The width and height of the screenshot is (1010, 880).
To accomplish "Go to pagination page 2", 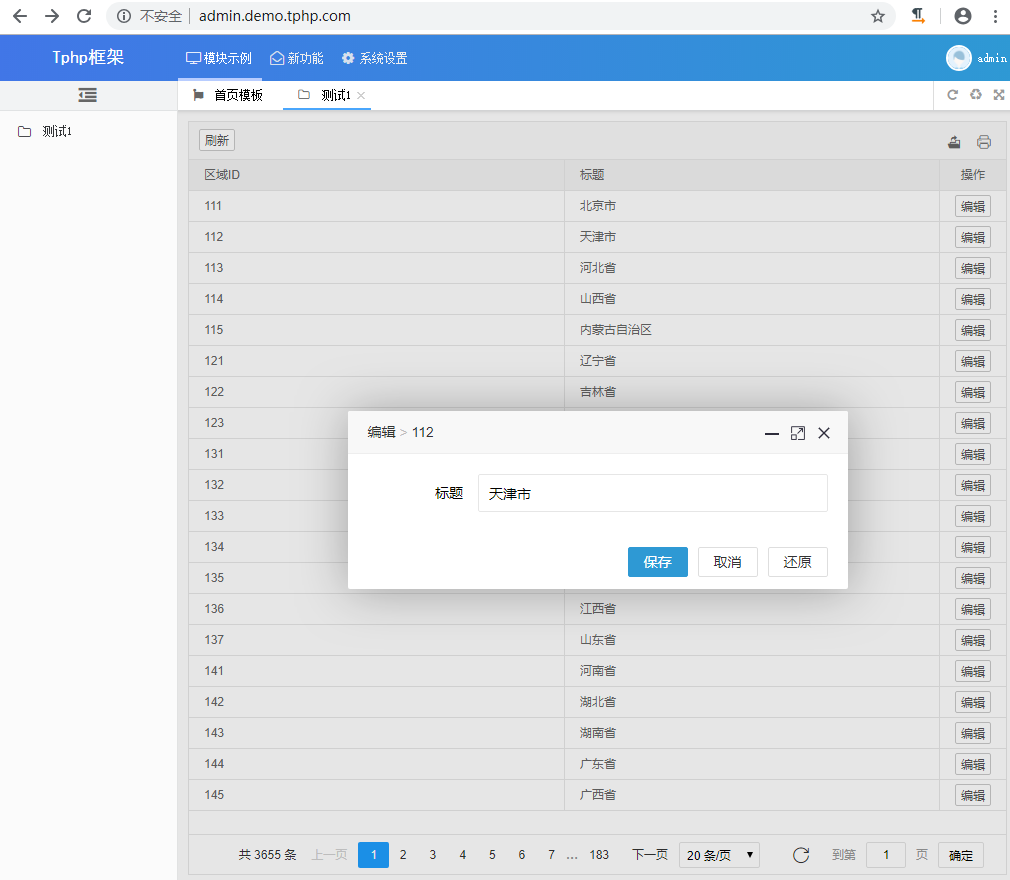I will (403, 855).
